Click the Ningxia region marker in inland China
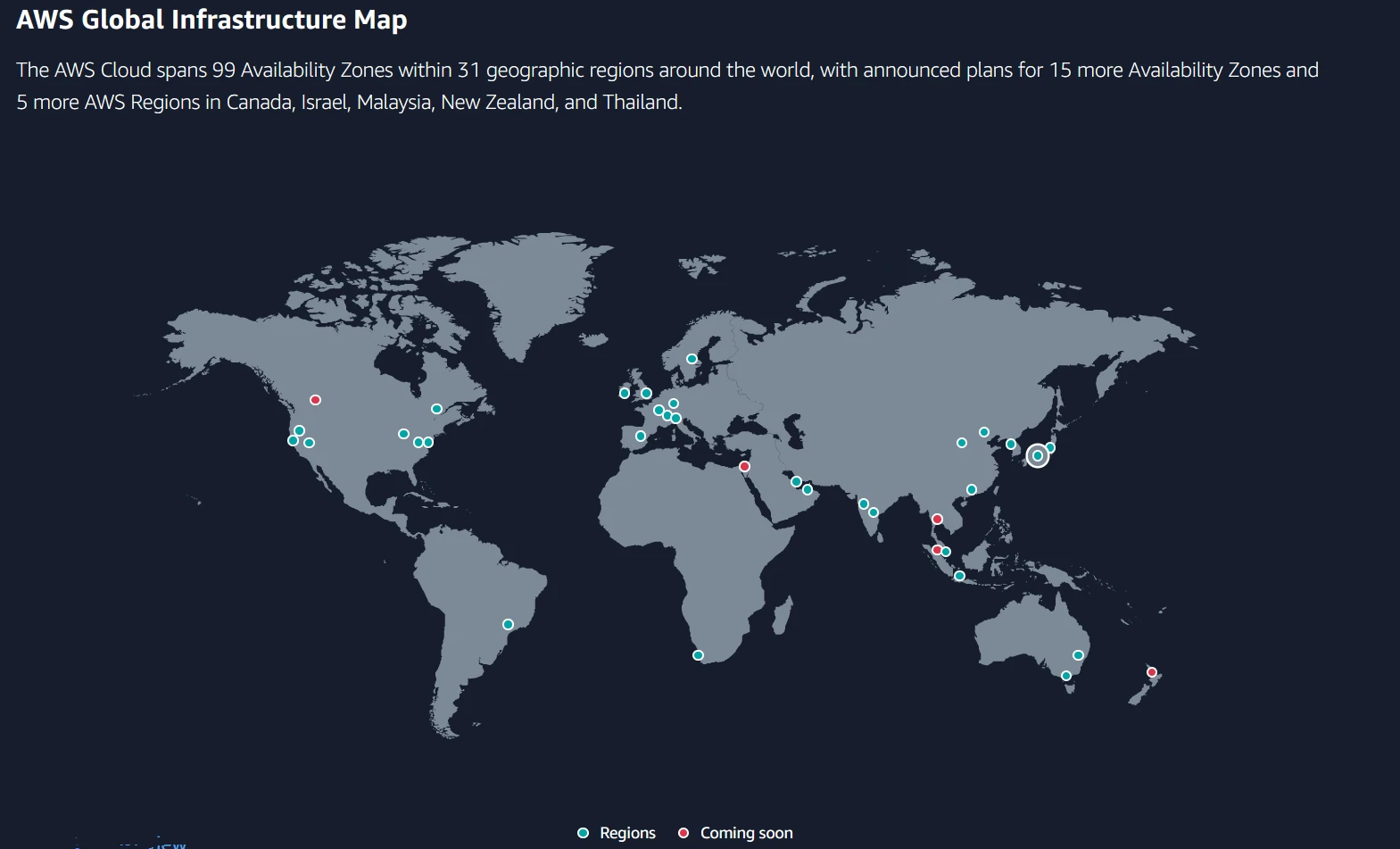 tap(962, 443)
